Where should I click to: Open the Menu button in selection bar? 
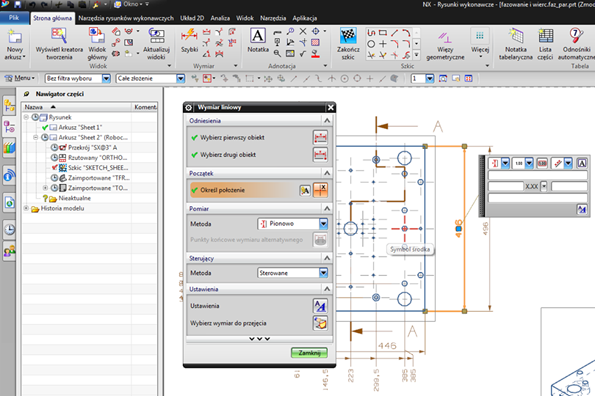click(x=20, y=78)
